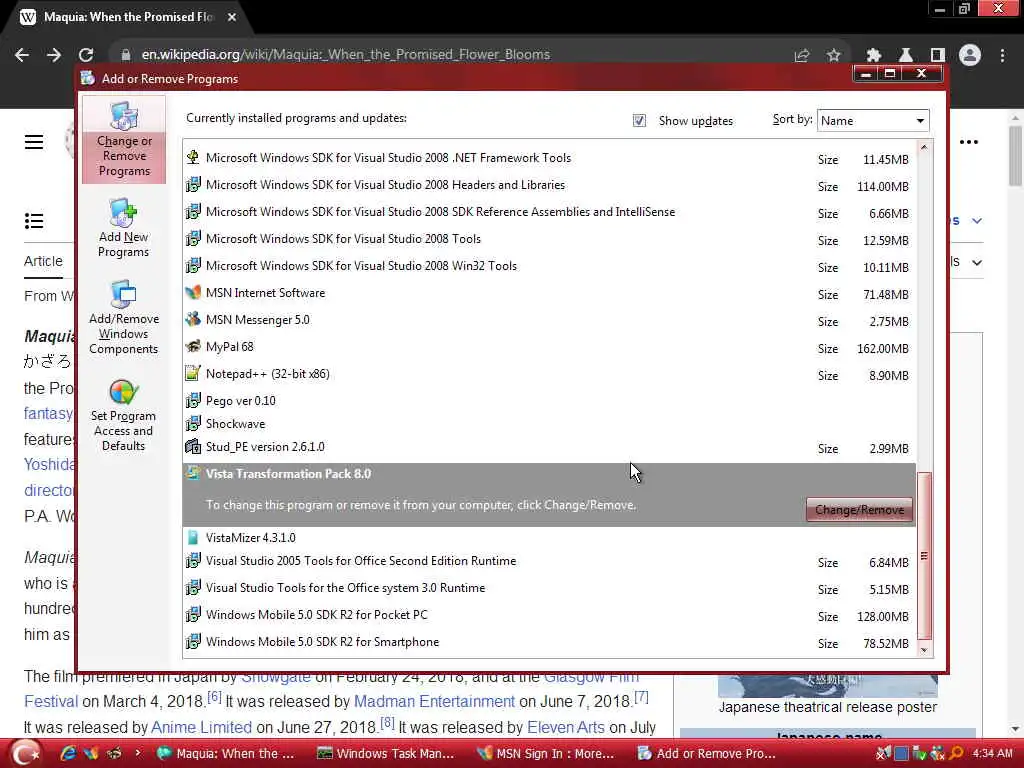
Task: Toggle Wikipedia table of contents list icon
Action: coord(34,221)
